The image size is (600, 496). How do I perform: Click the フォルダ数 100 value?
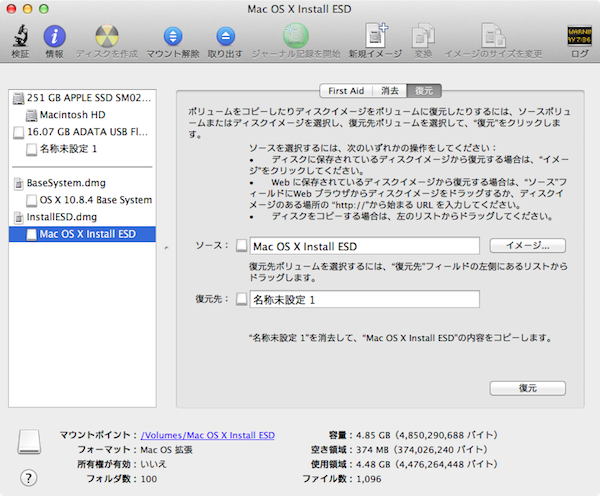[149, 479]
